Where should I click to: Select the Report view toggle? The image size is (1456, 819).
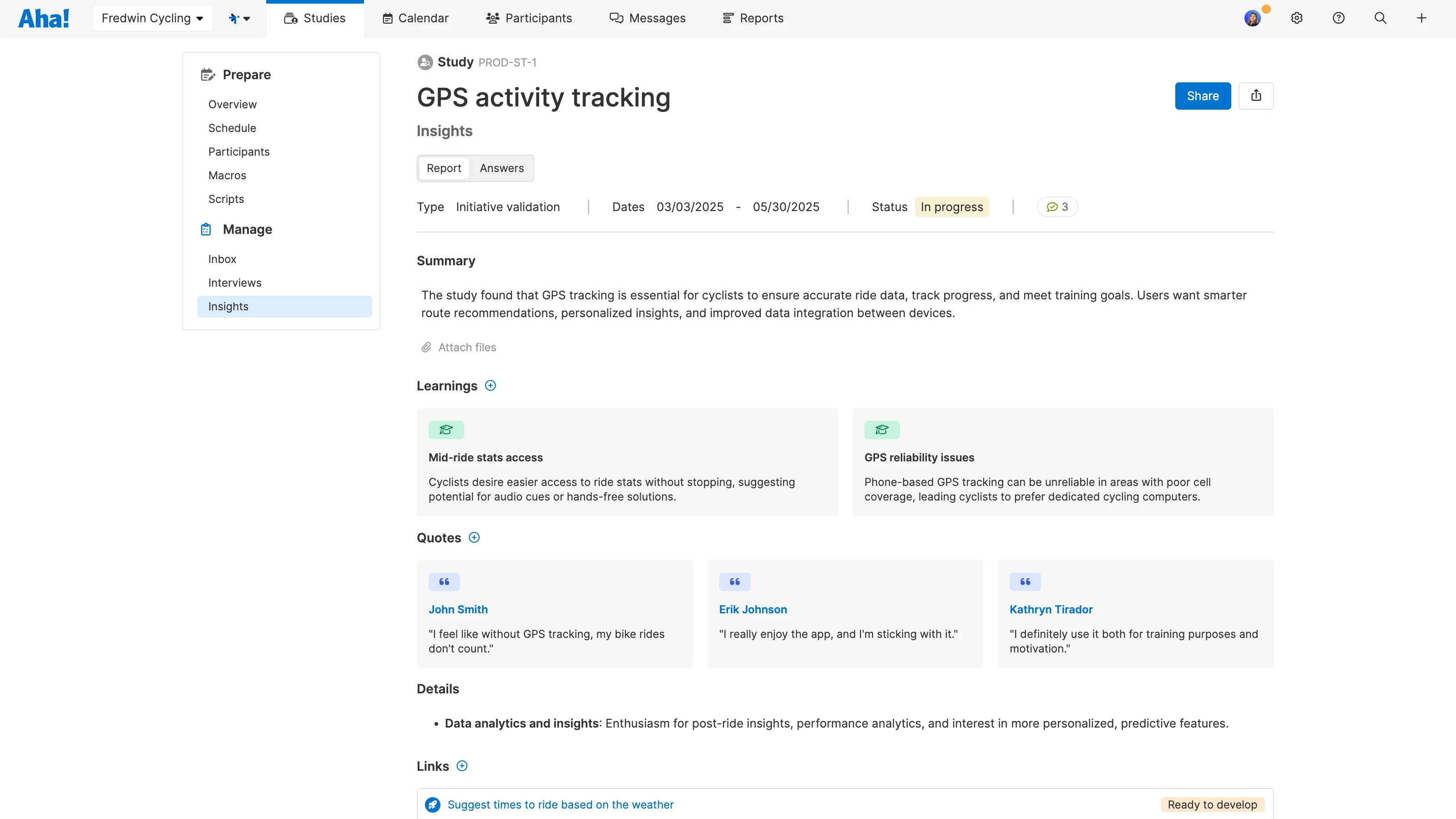point(444,168)
